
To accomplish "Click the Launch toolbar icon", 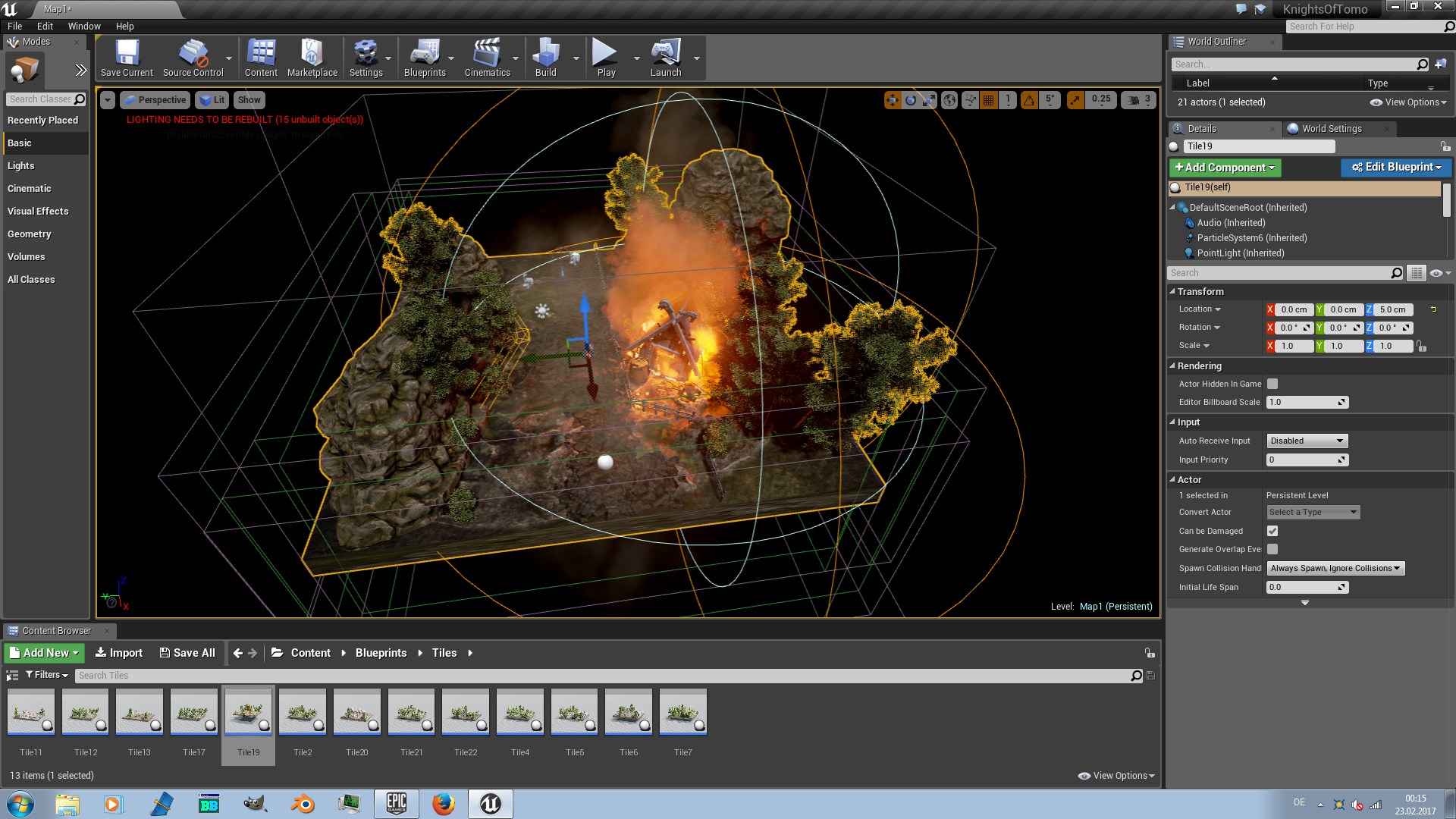I will pos(665,58).
